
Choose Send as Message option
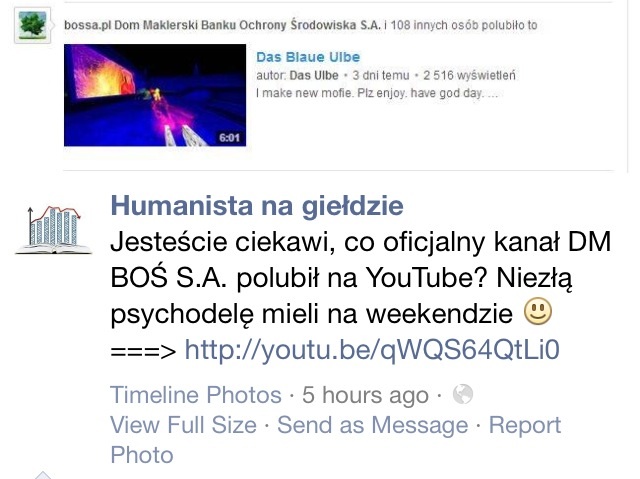(373, 425)
